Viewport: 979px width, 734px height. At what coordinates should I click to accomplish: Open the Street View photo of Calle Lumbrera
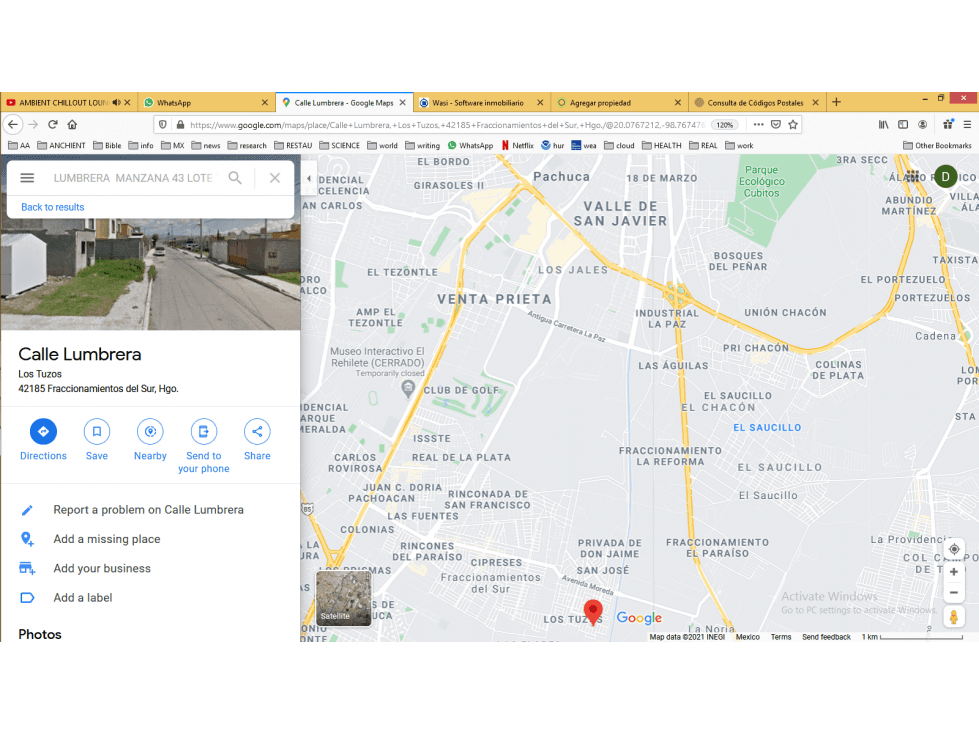click(150, 274)
